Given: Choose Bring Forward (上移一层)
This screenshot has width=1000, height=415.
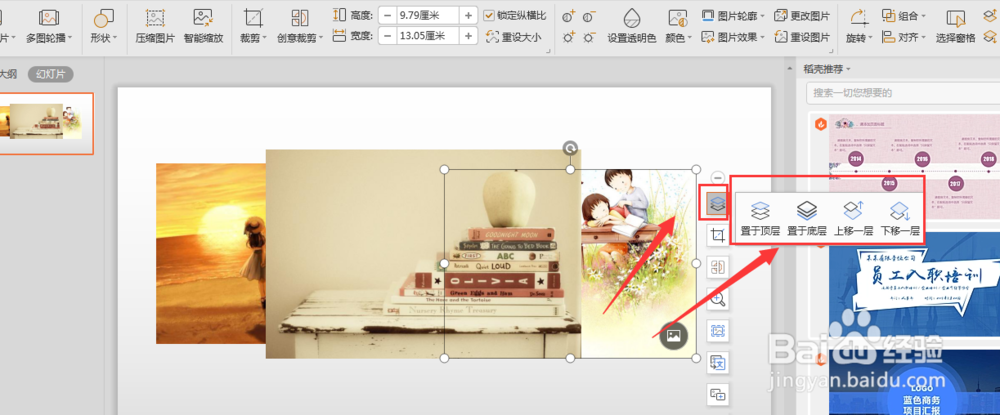Looking at the screenshot, I should click(853, 219).
